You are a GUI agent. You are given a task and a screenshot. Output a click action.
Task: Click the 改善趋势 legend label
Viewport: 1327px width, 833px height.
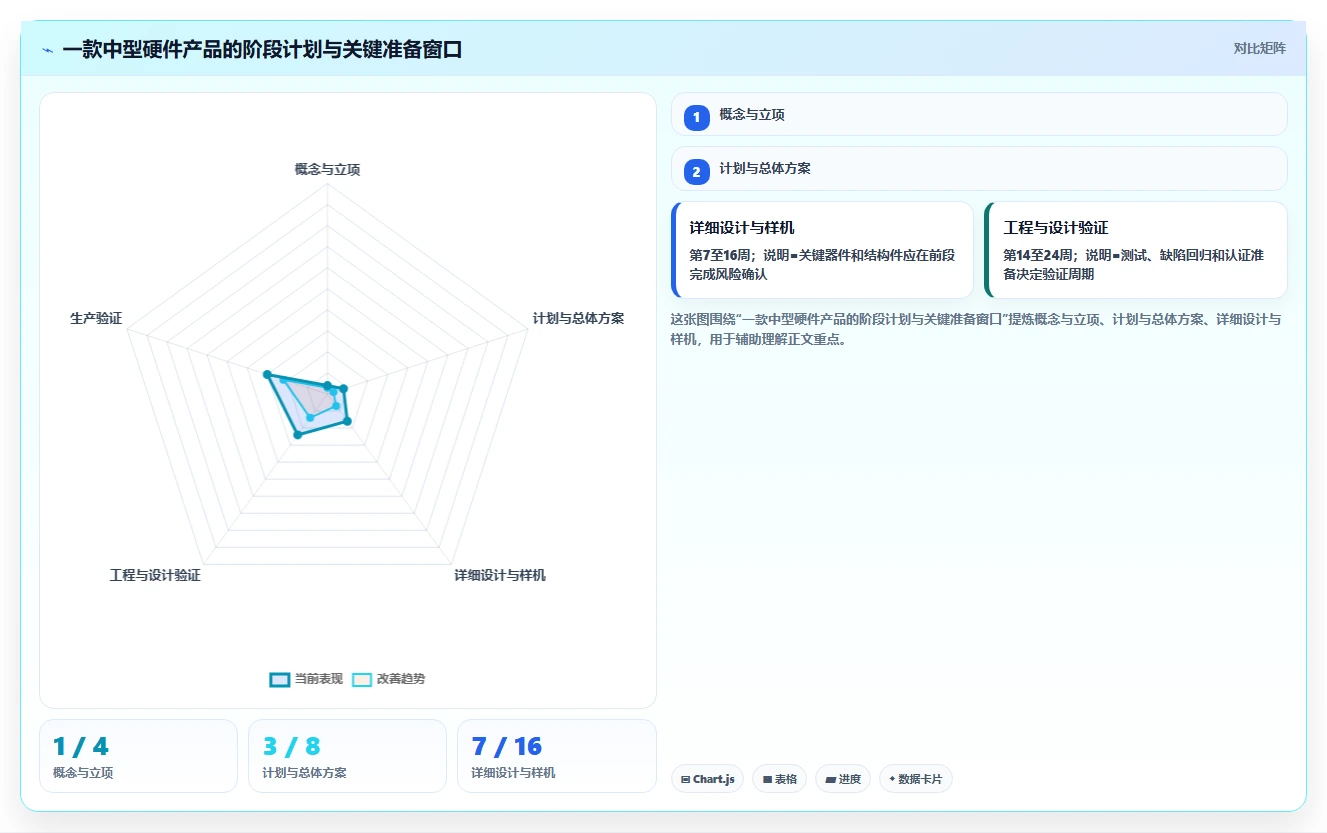(x=401, y=679)
